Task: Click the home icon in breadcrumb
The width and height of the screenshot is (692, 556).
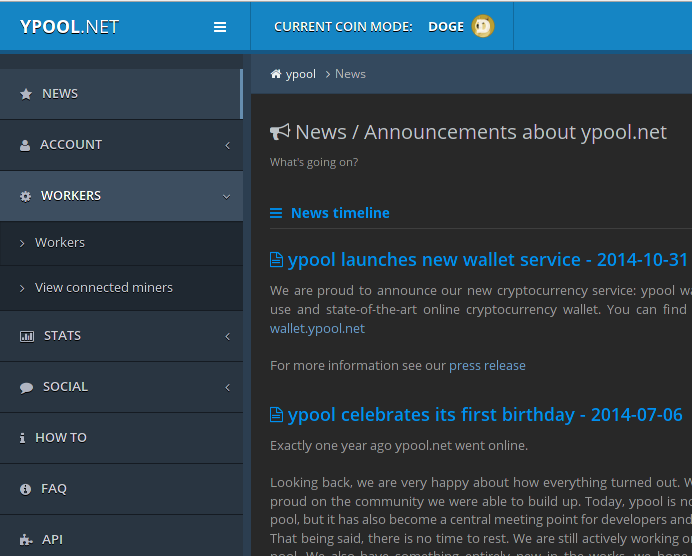Action: (276, 74)
